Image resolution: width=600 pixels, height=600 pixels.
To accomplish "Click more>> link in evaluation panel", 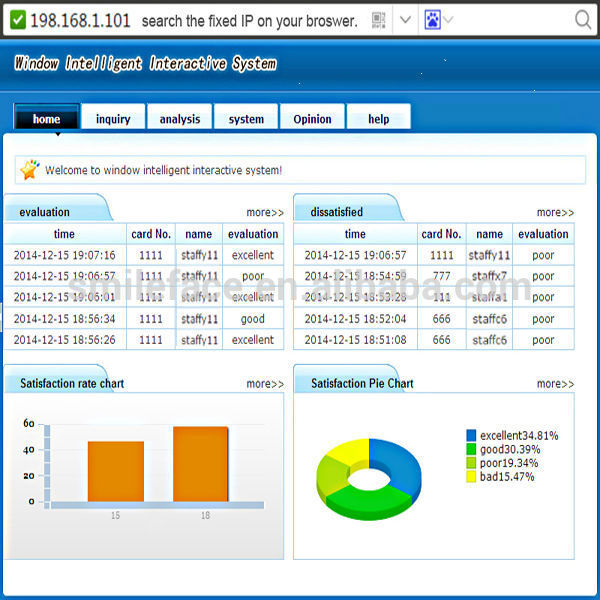I will 265,212.
